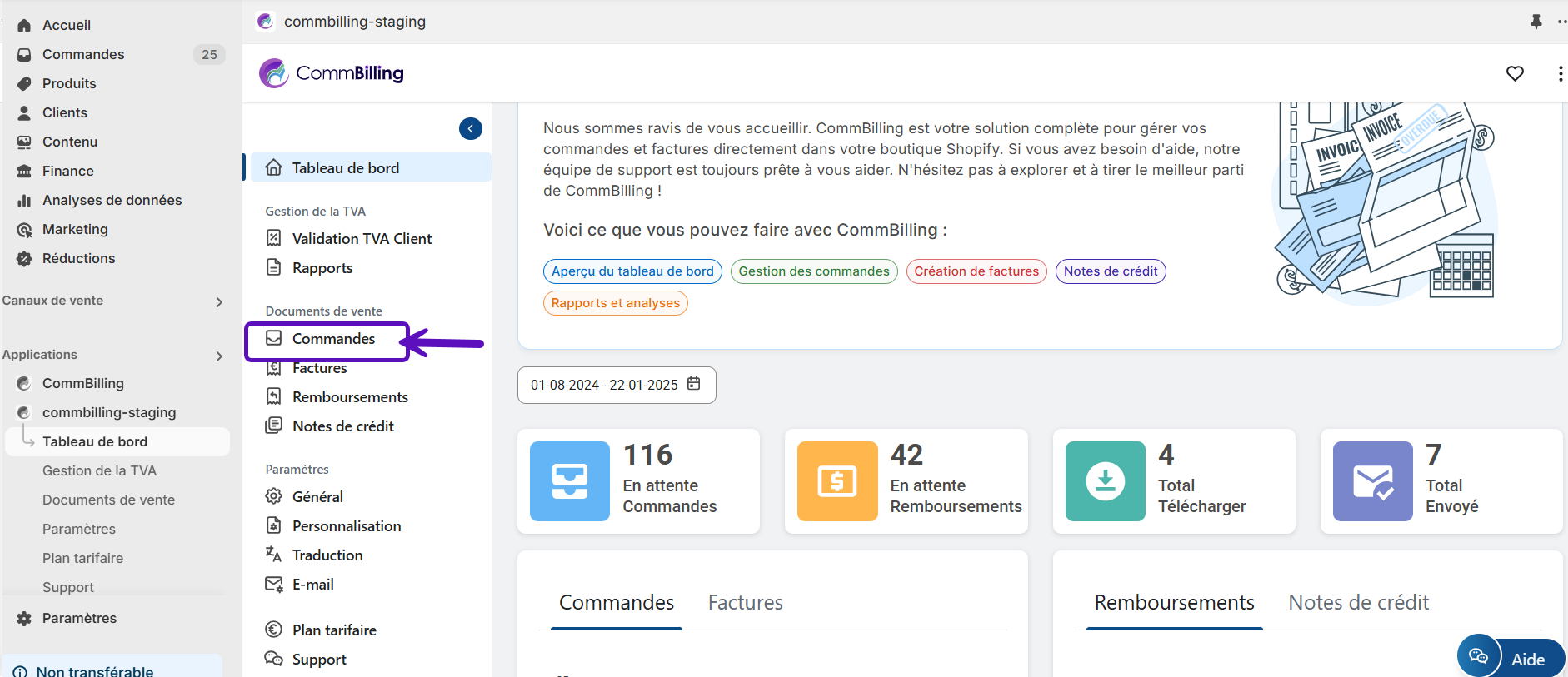Open the Aide chat button
Image resolution: width=1568 pixels, height=677 pixels.
click(1511, 658)
